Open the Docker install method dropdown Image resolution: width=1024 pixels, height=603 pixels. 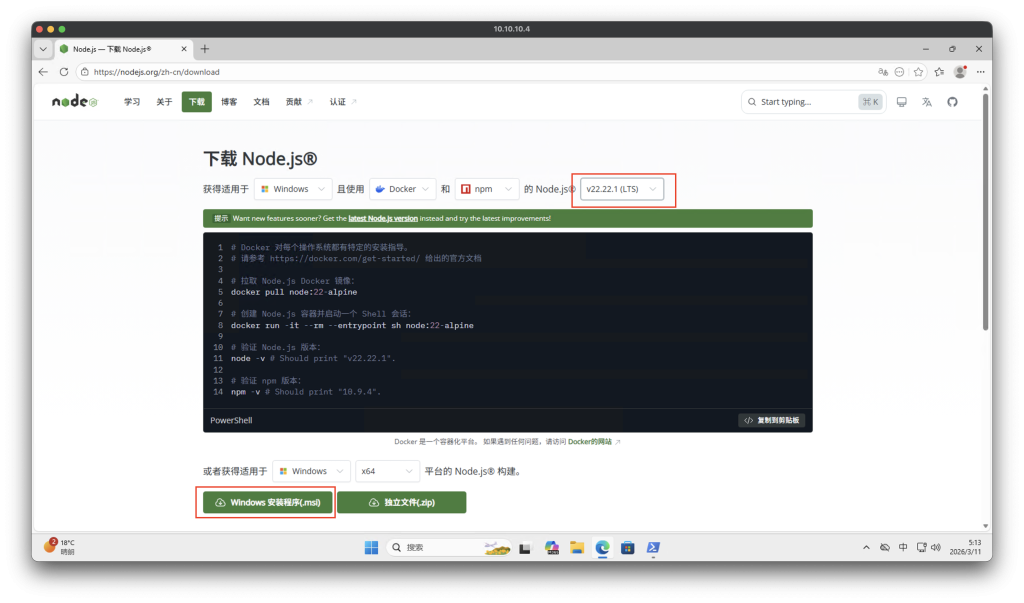(x=403, y=189)
